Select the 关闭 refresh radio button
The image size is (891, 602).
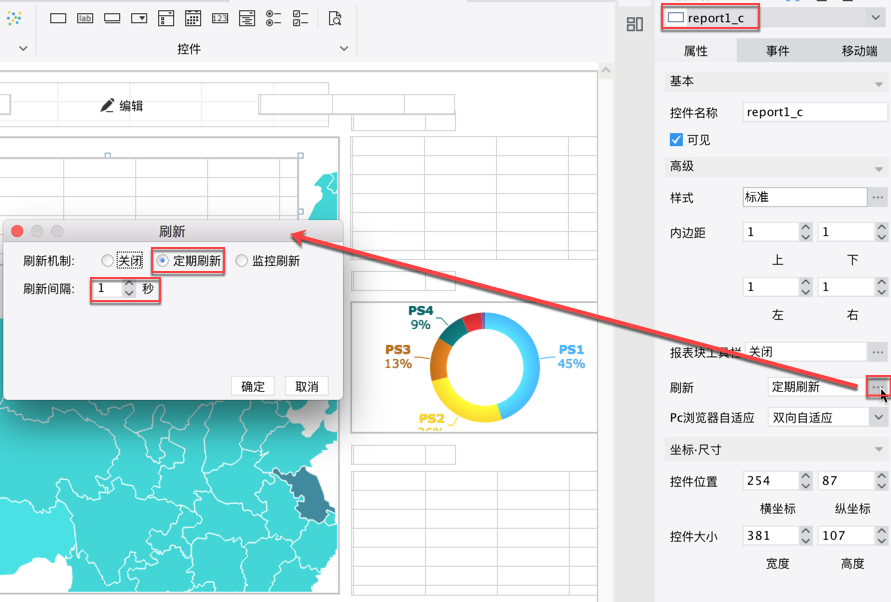[107, 261]
